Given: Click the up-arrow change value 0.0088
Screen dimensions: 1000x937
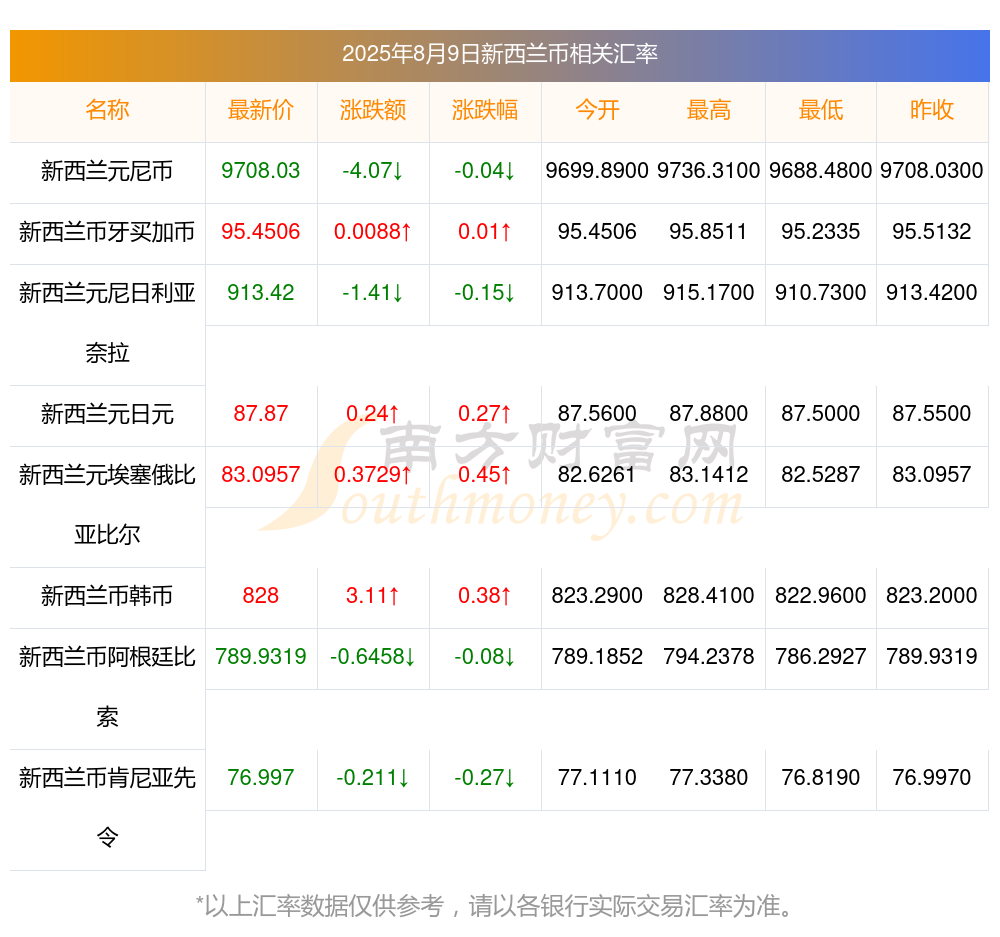Looking at the screenshot, I should (373, 232).
